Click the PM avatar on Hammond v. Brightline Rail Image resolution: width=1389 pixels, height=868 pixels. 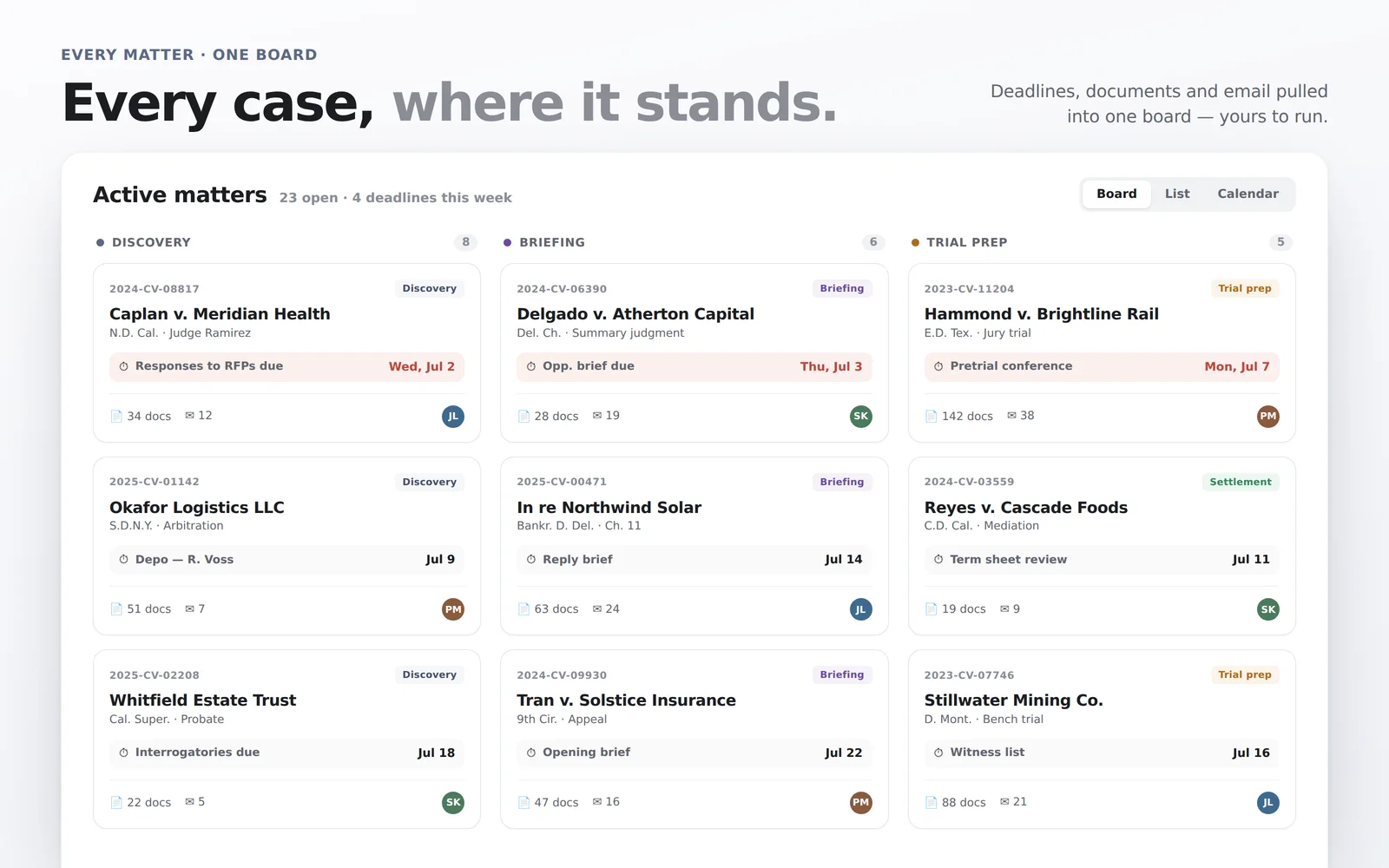point(1268,417)
